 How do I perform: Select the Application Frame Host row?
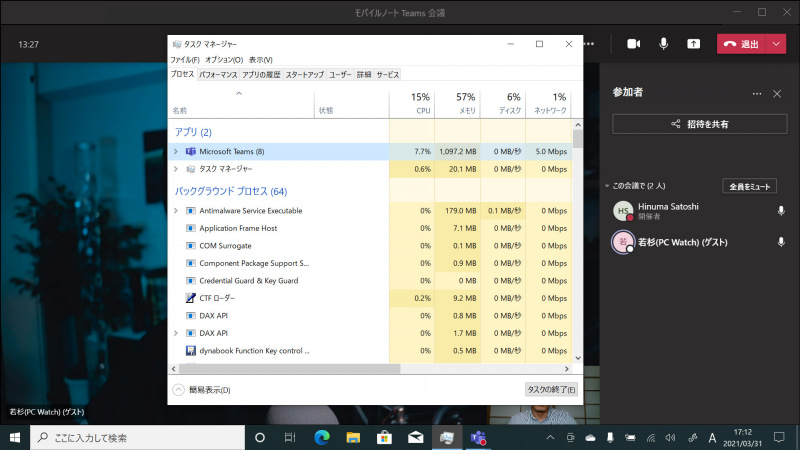coord(370,228)
